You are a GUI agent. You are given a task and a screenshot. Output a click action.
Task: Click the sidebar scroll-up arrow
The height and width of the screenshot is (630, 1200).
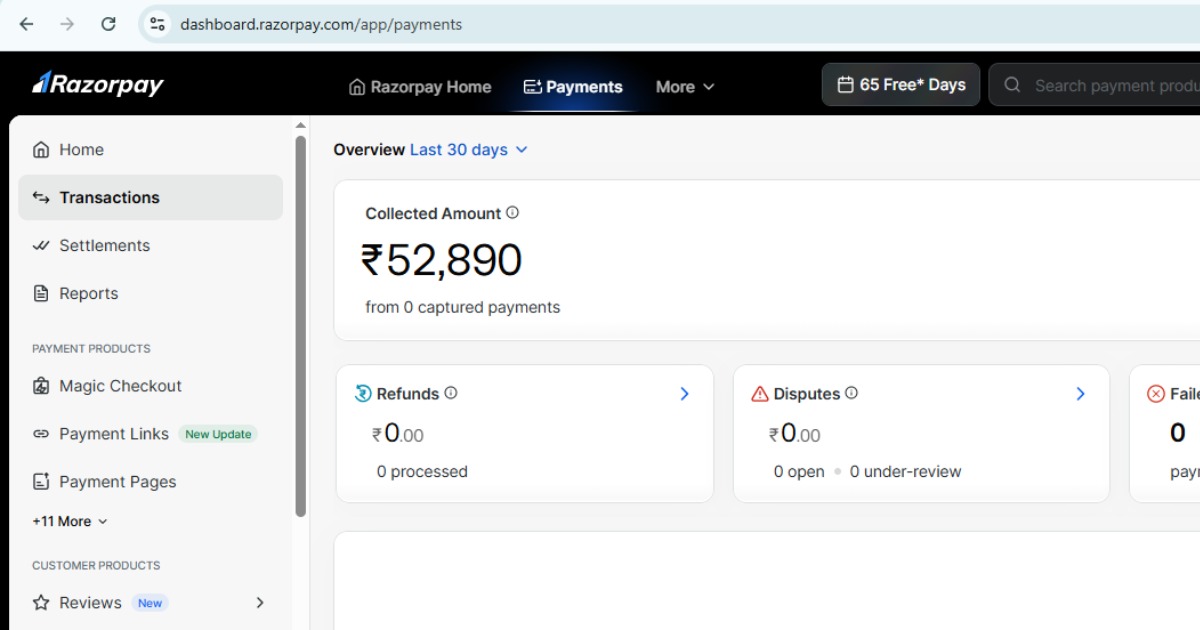point(301,126)
